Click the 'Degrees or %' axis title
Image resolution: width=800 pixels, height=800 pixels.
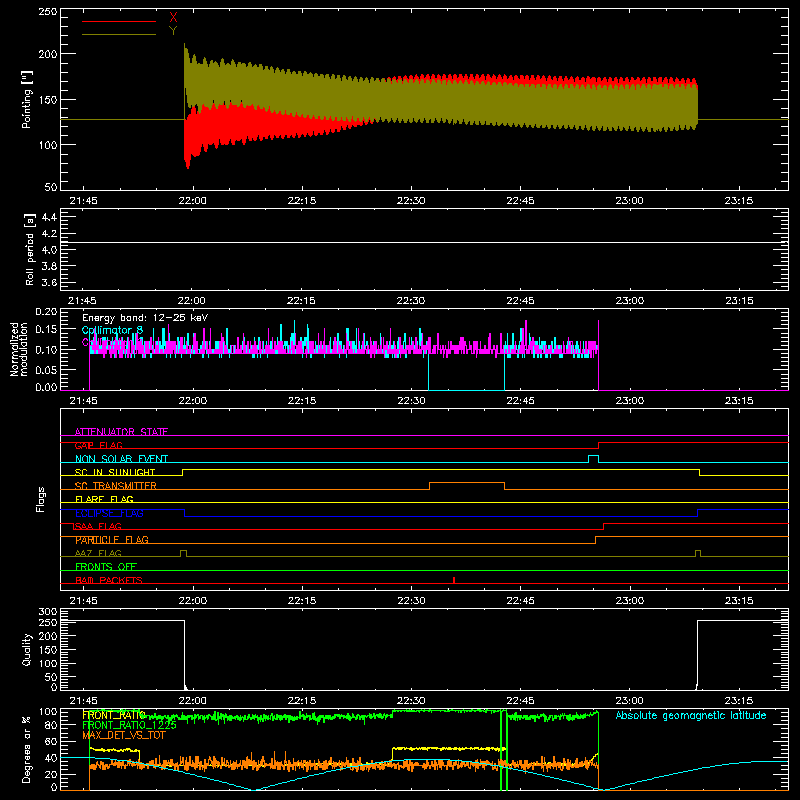pos(26,749)
